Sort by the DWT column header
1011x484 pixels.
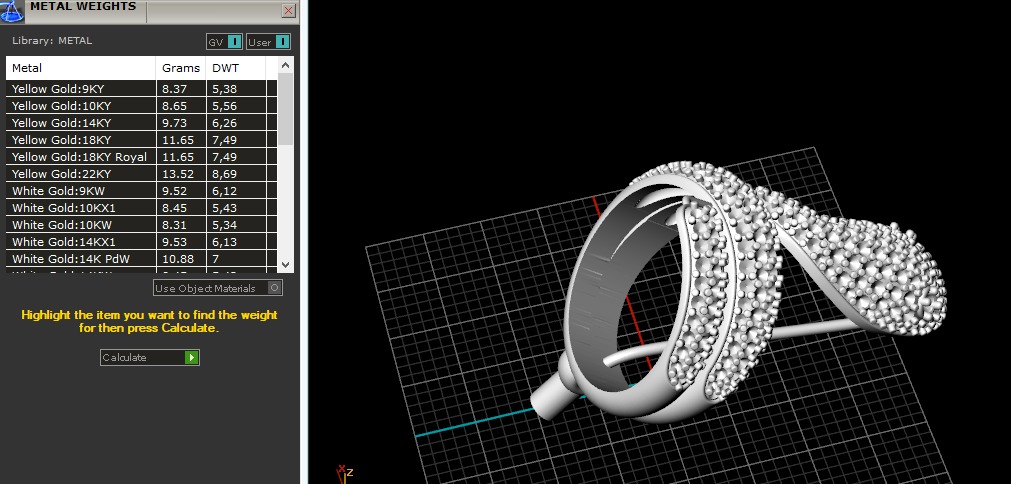(235, 68)
